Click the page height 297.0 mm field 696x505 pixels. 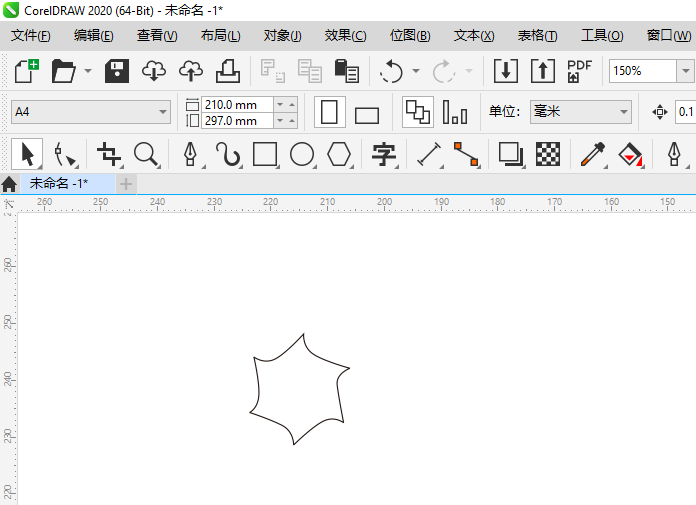pyautogui.click(x=237, y=121)
